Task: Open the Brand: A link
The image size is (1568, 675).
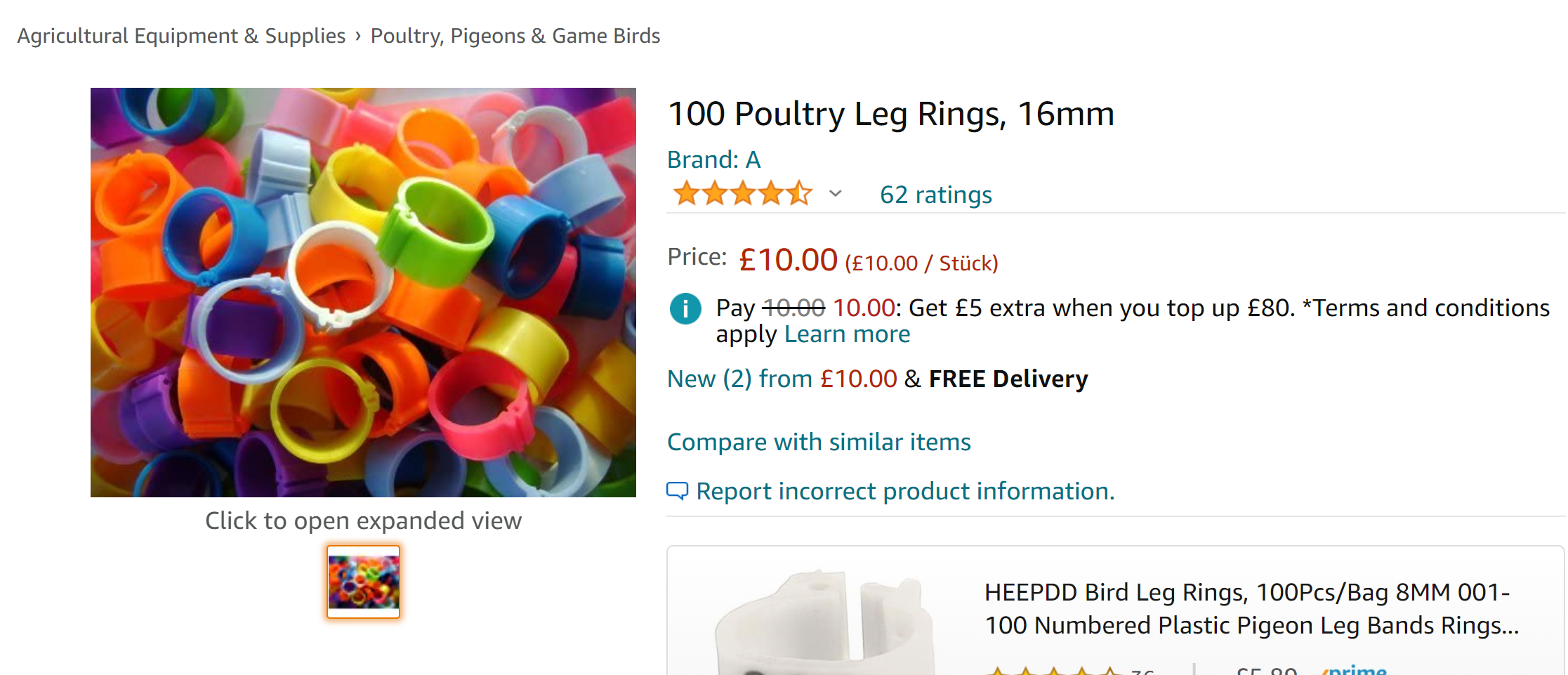Action: tap(713, 160)
